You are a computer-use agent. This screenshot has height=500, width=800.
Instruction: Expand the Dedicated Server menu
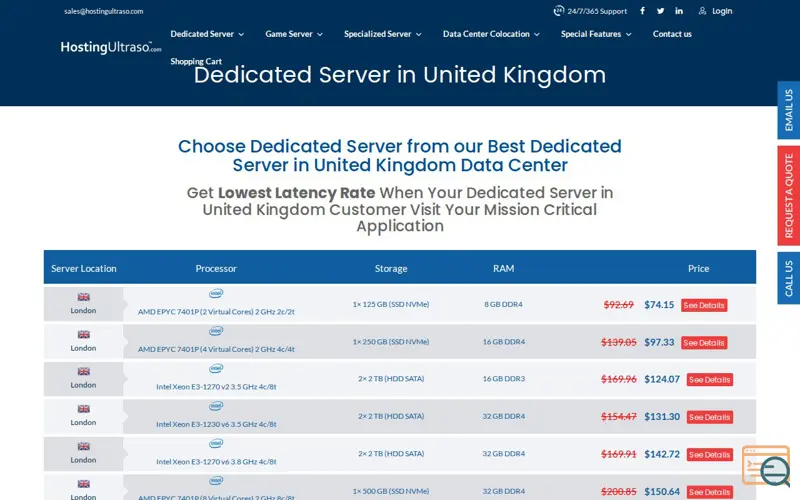tap(207, 34)
